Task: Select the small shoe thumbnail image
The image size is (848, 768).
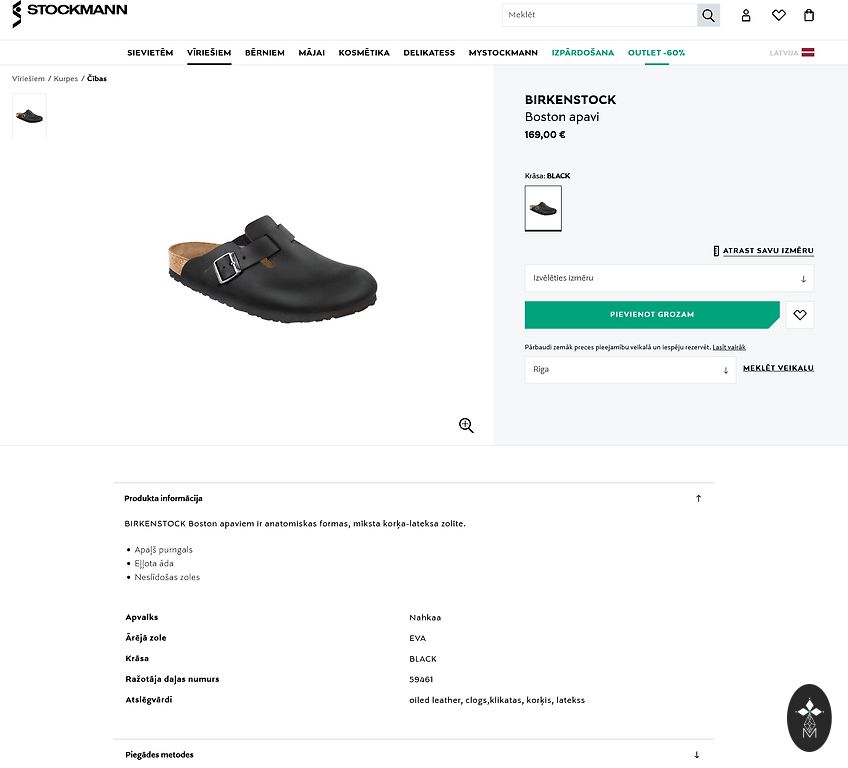Action: coord(29,115)
